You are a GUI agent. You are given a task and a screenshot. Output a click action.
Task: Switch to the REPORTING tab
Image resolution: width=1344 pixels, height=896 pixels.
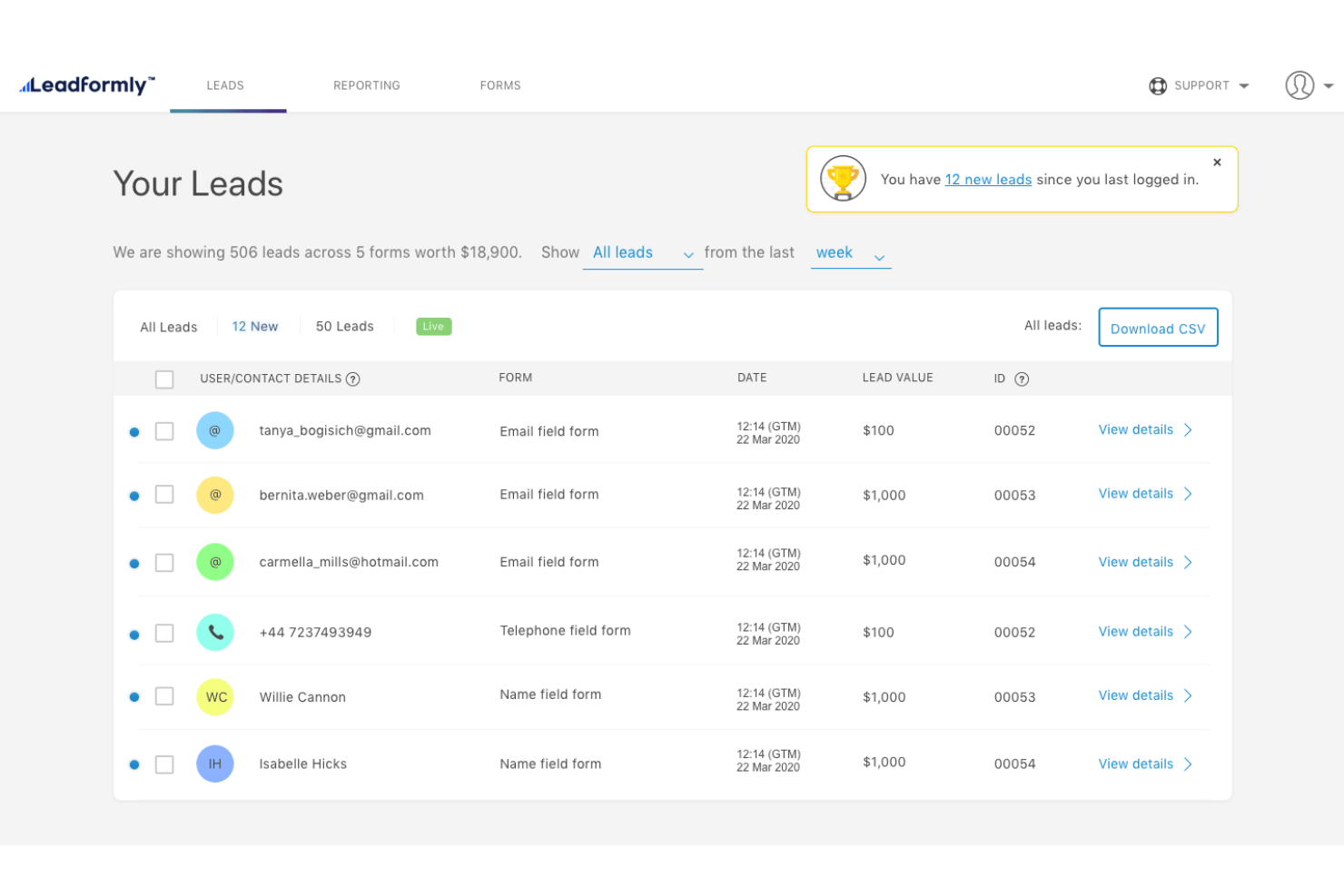pyautogui.click(x=367, y=85)
